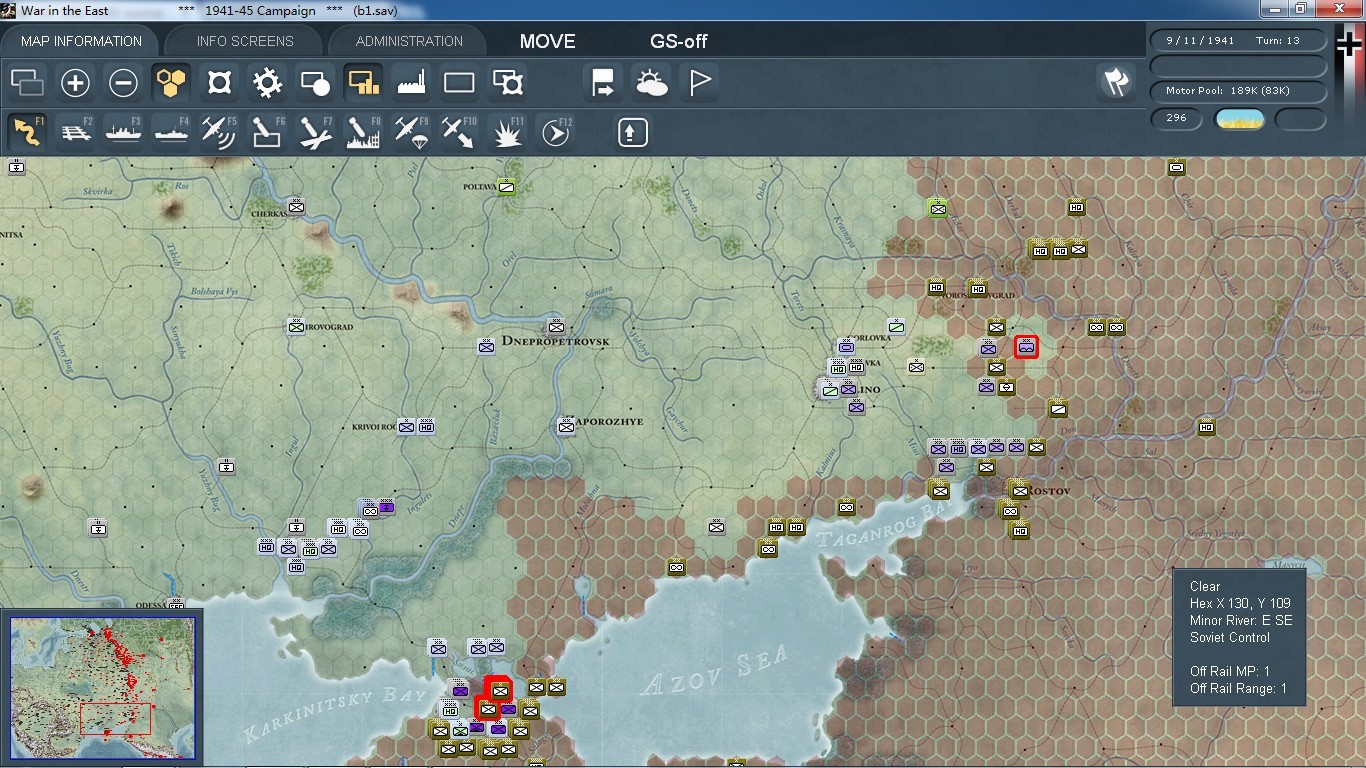
Task: Click the F12 circular arrow icon
Action: click(x=555, y=132)
